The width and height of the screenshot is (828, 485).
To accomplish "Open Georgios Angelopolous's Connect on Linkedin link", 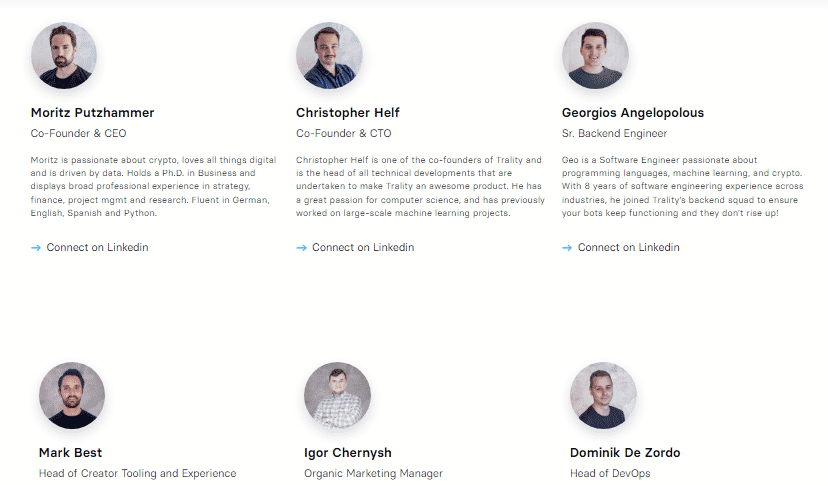I will (x=628, y=247).
